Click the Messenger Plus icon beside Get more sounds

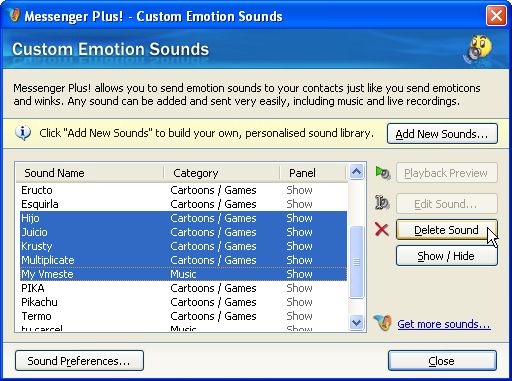pyautogui.click(x=383, y=322)
